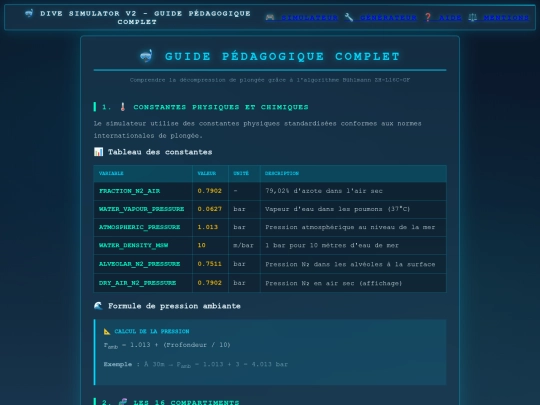540x405 pixels.
Task: Click description '79,02% d'azote dans l'air sec'
Action: tap(324, 191)
